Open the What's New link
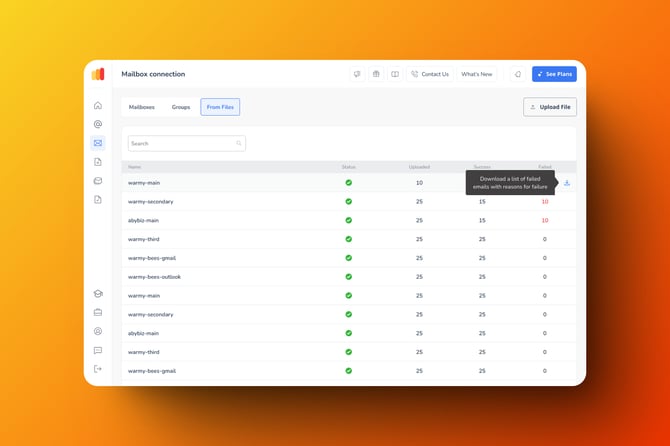Image resolution: width=670 pixels, height=446 pixels. click(x=477, y=74)
